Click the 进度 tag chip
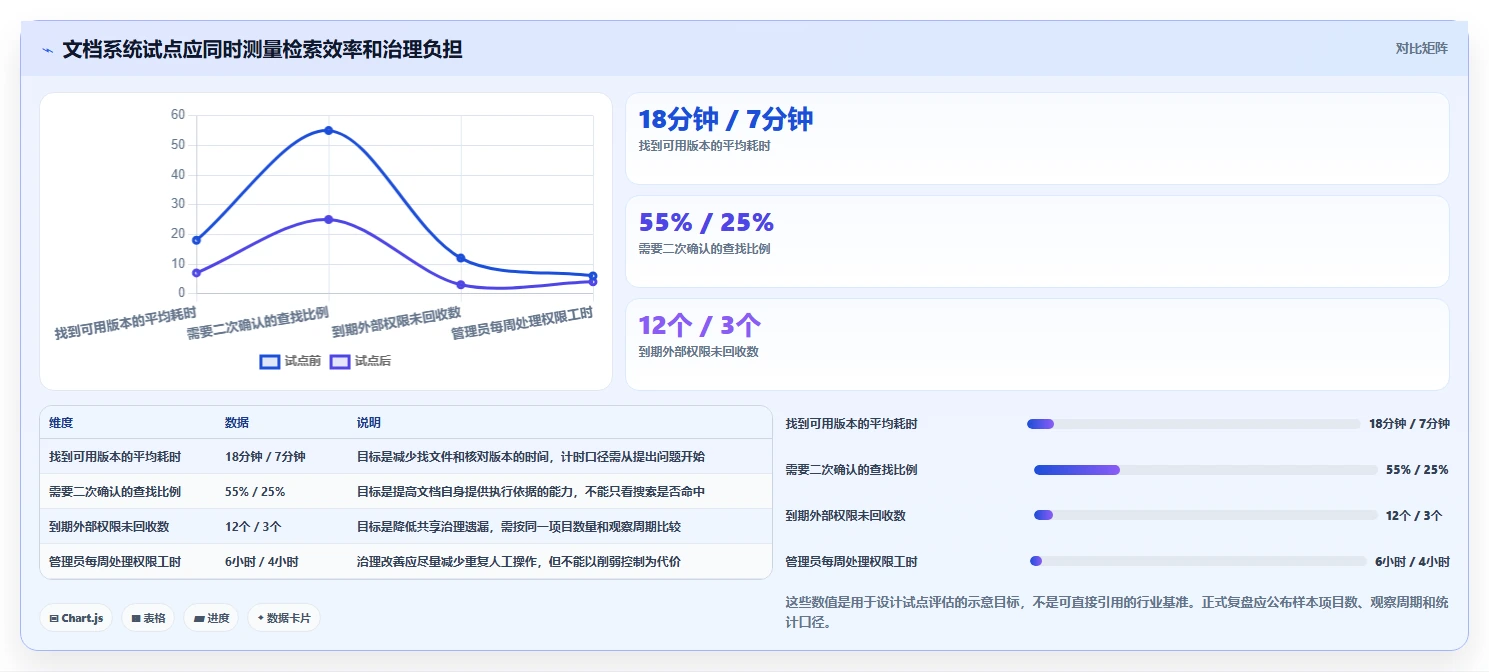The image size is (1489, 672). click(211, 618)
